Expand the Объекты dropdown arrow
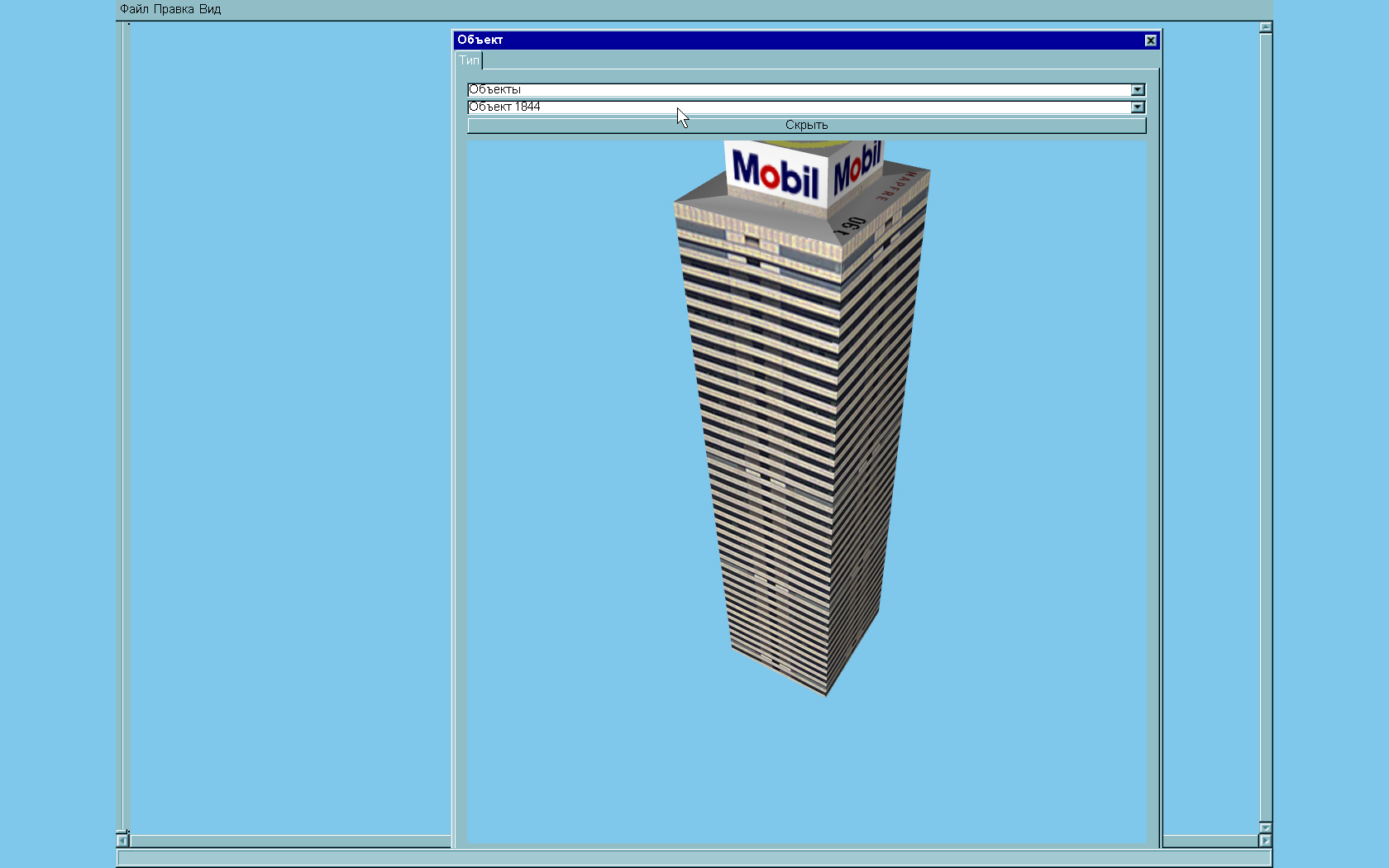 tap(1138, 89)
